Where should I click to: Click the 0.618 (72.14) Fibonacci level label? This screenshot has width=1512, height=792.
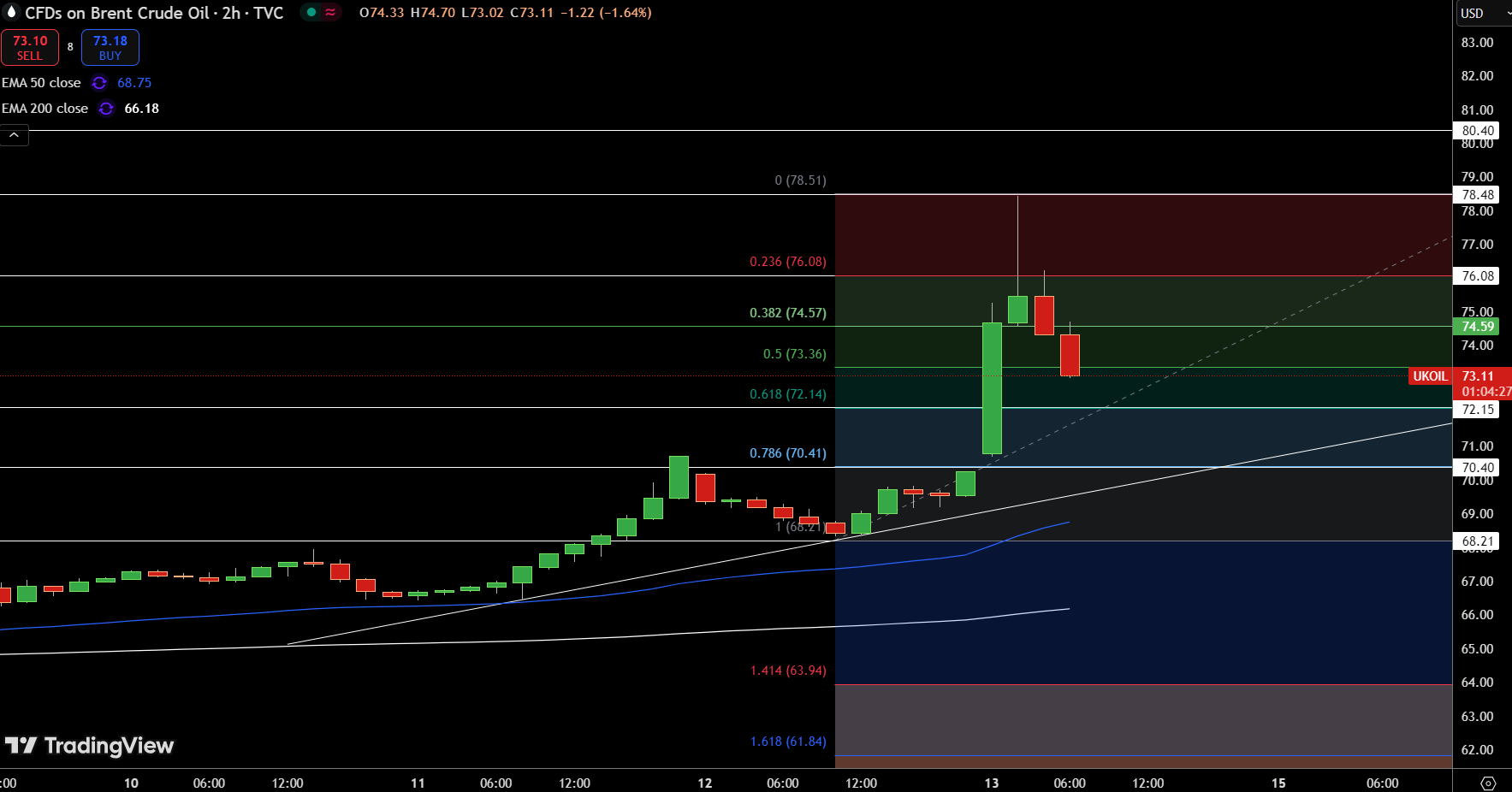pos(787,394)
